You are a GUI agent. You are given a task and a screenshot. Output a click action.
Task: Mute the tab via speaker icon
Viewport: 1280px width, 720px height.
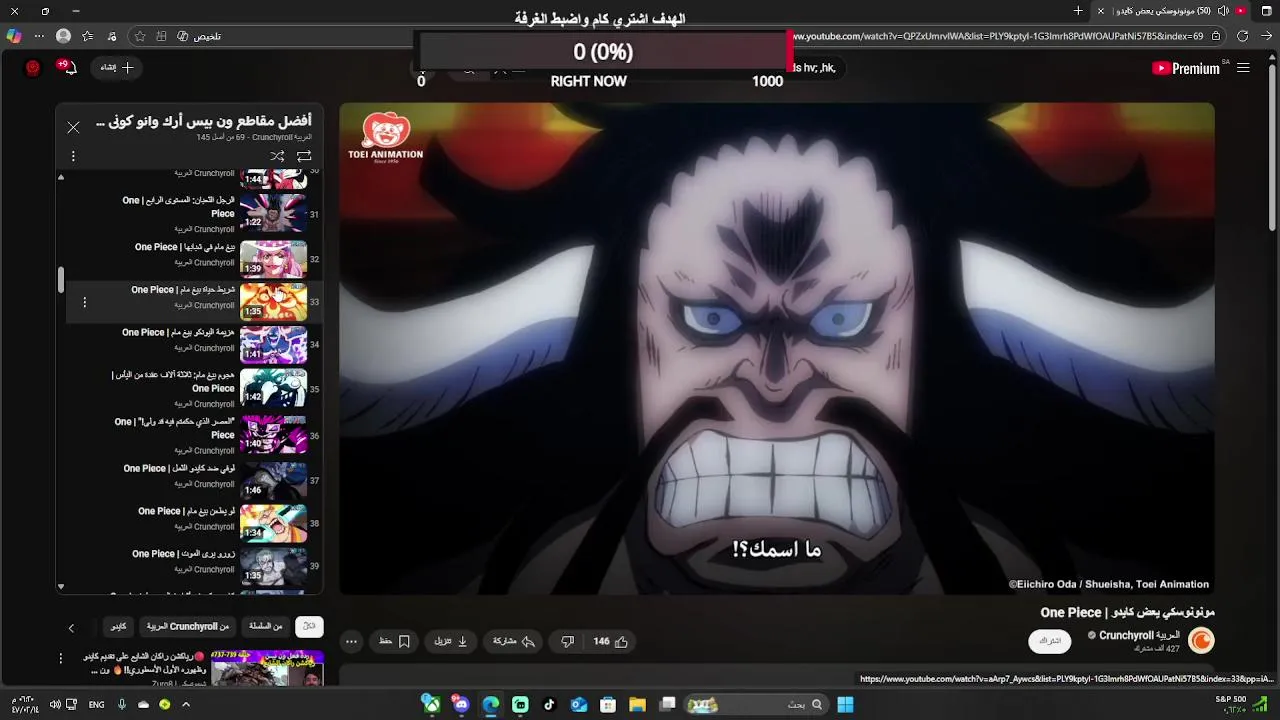(x=1223, y=11)
